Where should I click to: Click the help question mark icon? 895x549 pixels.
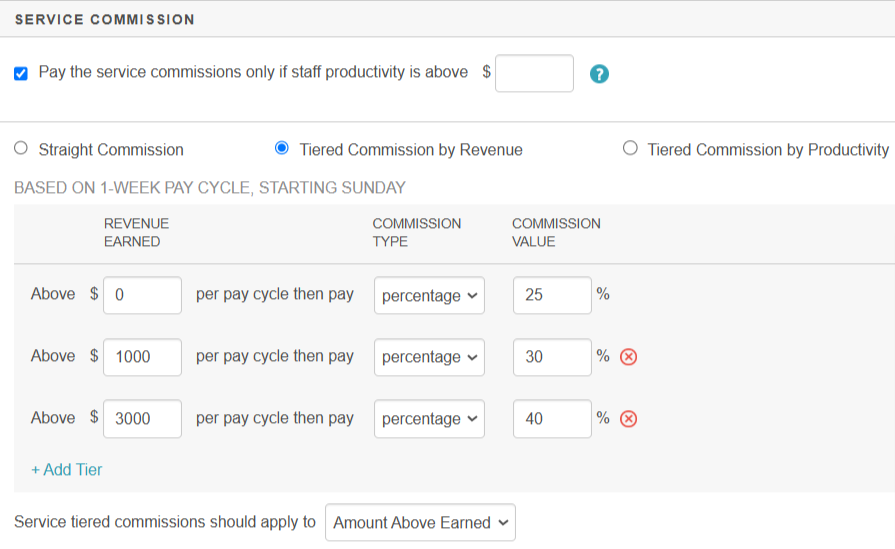tap(599, 74)
